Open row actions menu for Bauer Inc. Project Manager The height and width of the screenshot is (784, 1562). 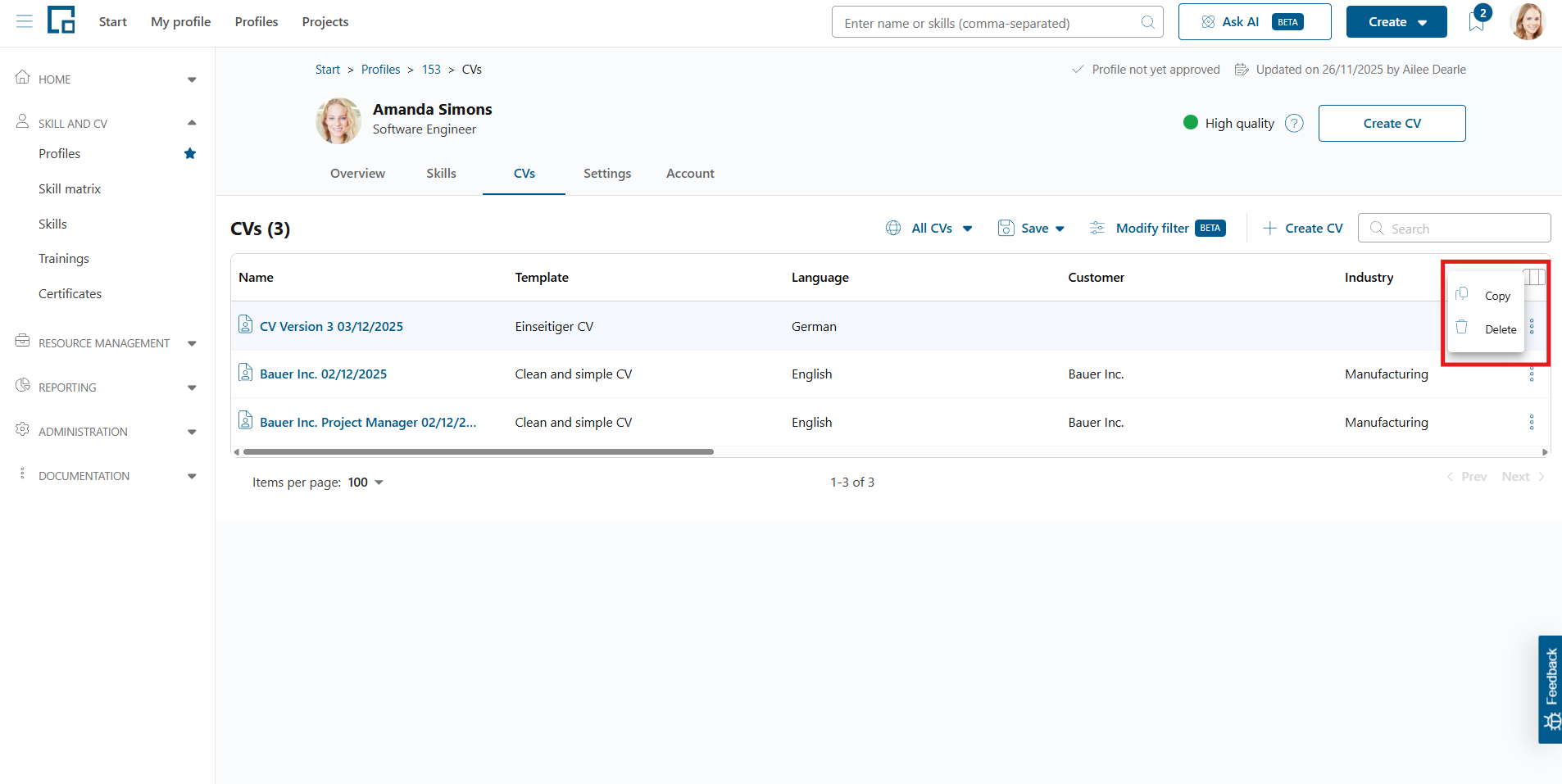click(1532, 423)
